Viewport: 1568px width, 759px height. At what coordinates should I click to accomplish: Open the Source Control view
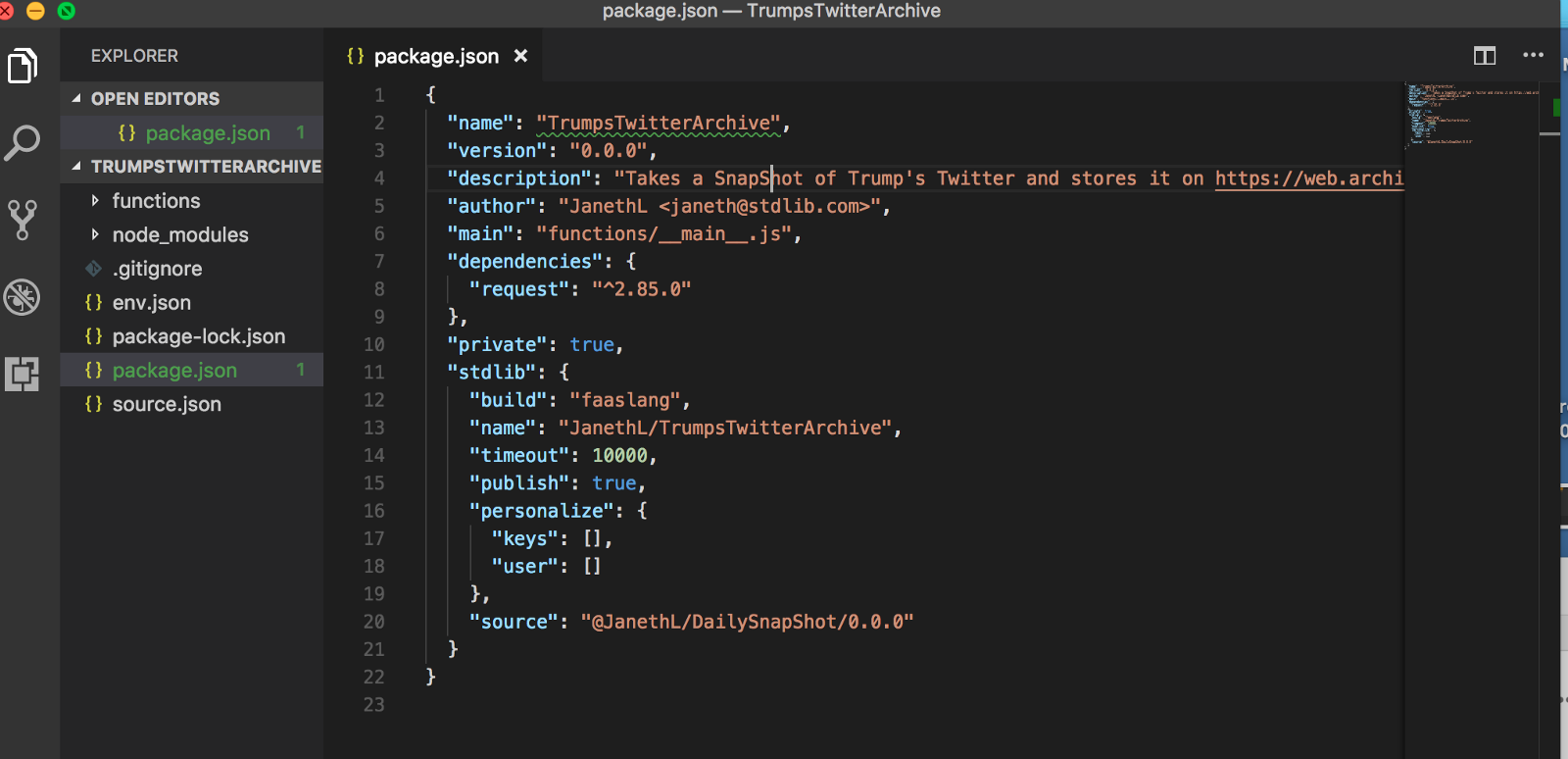pyautogui.click(x=23, y=221)
